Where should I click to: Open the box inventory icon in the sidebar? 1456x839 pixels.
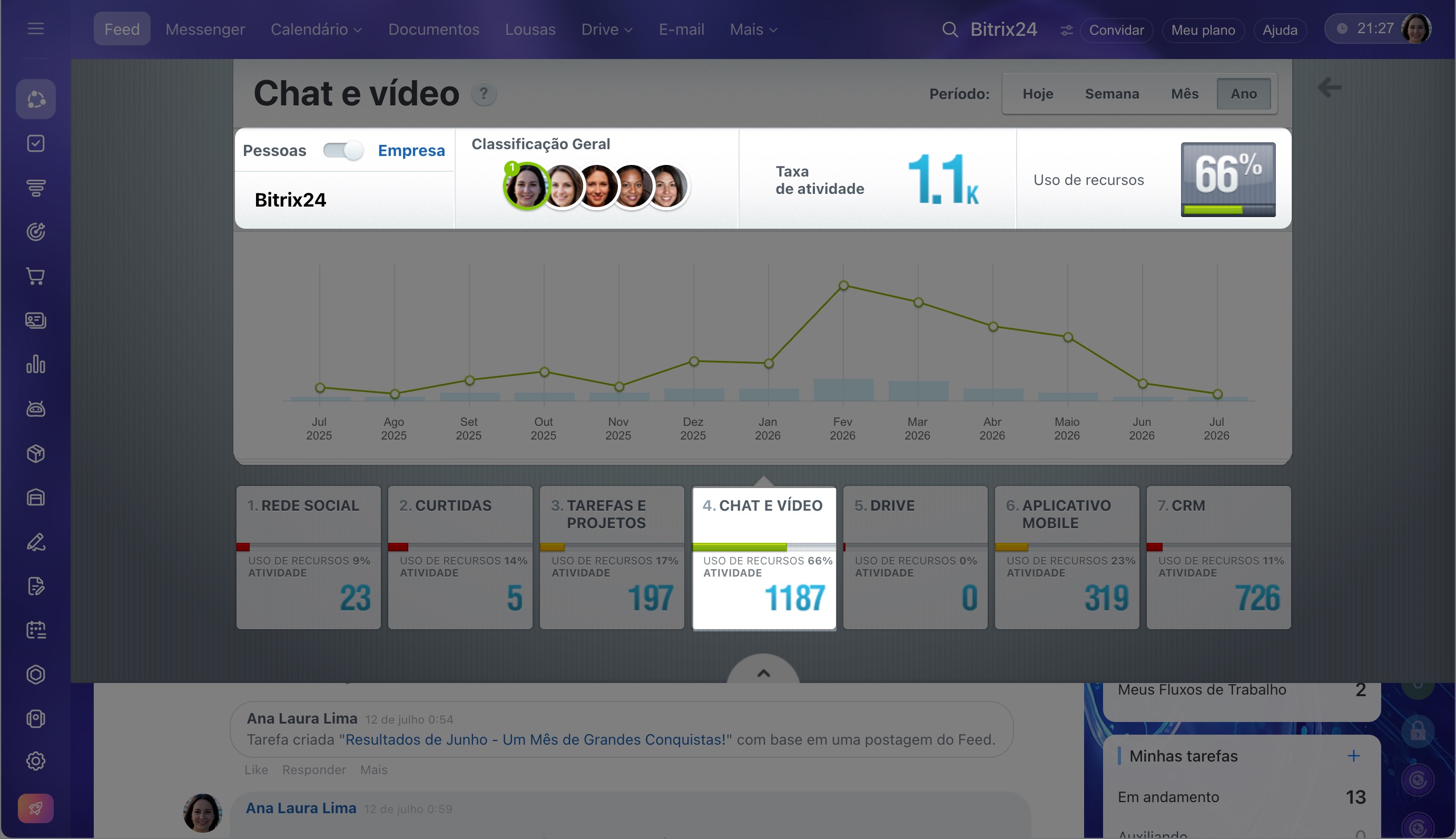[x=36, y=454]
